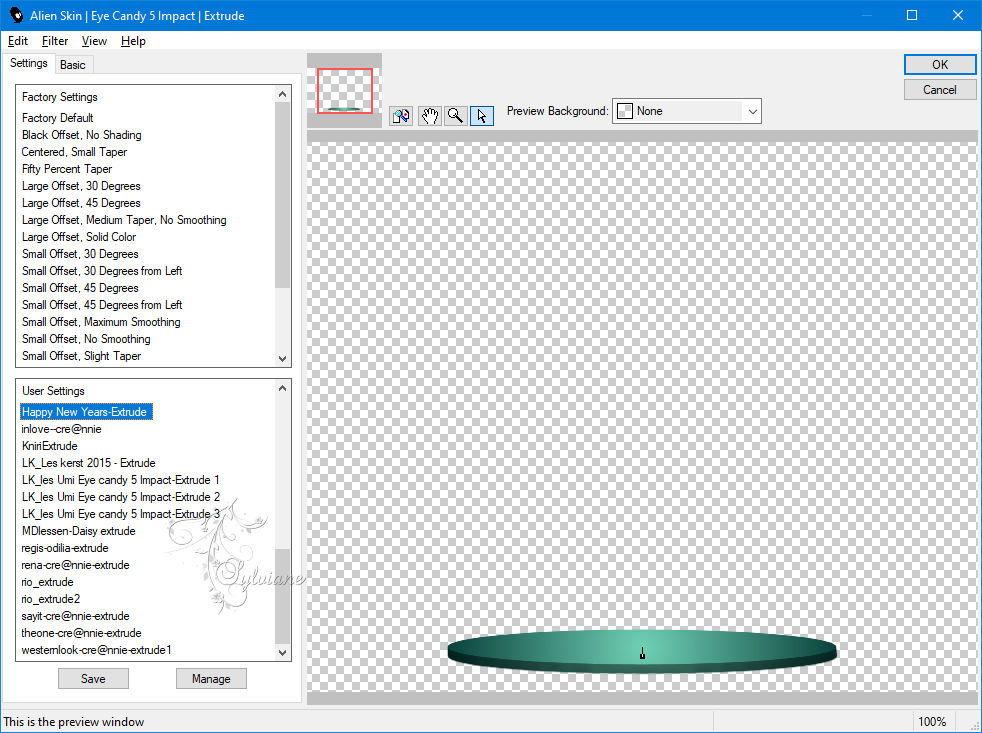Select Large Offset, 30 Degrees preset
This screenshot has height=733, width=982.
tap(81, 186)
